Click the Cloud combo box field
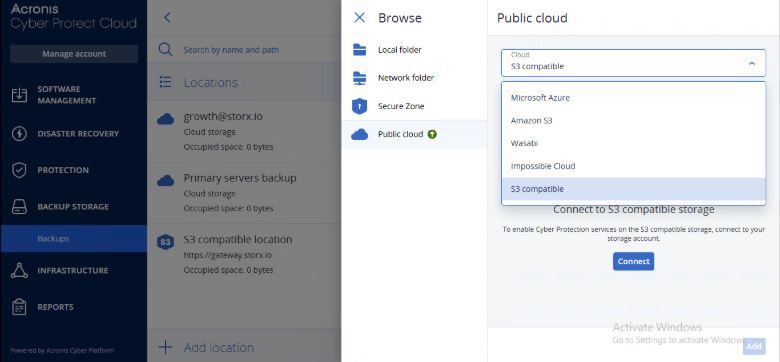Viewport: 780px width, 362px height. [x=633, y=63]
